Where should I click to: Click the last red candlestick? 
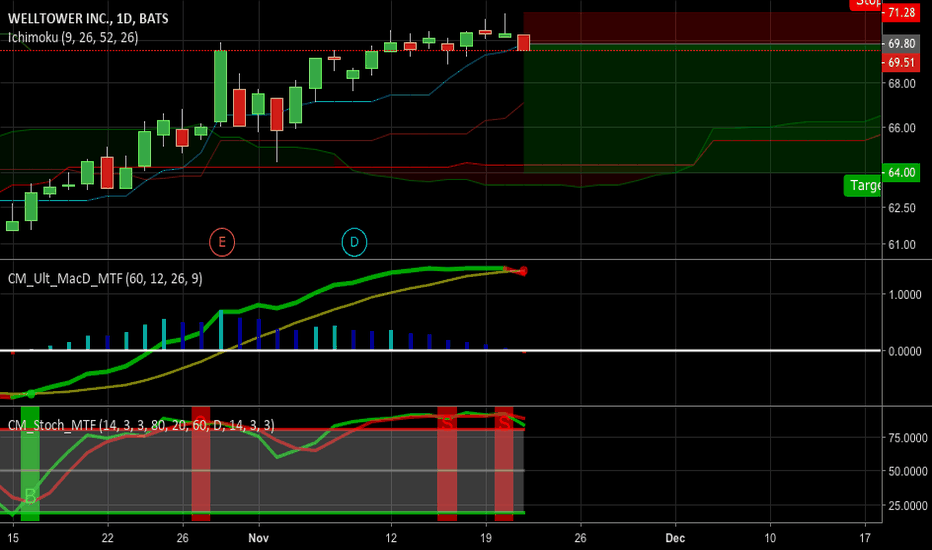tap(524, 43)
